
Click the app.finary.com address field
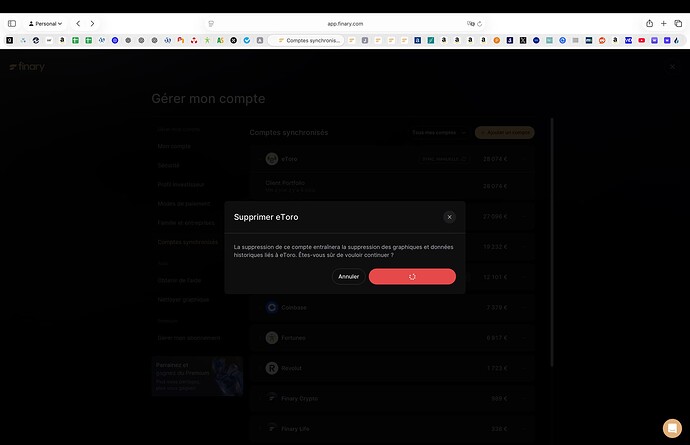pyautogui.click(x=345, y=24)
